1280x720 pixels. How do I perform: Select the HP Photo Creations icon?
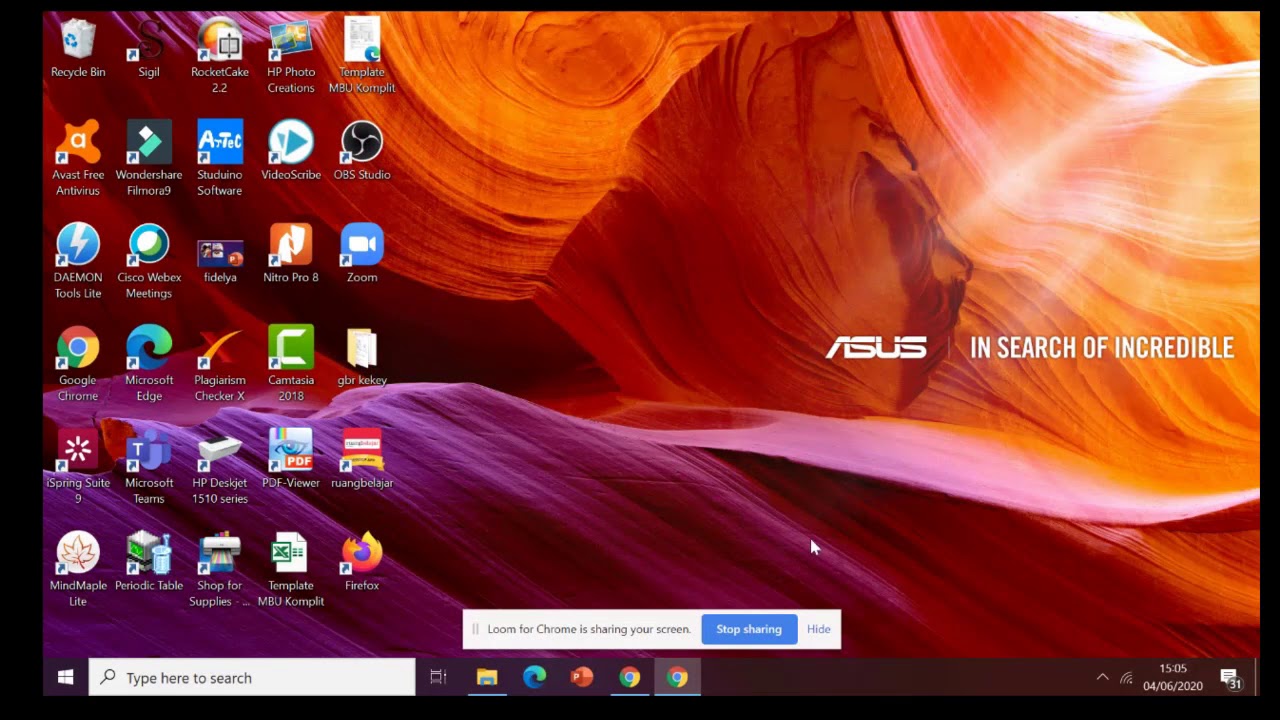291,56
